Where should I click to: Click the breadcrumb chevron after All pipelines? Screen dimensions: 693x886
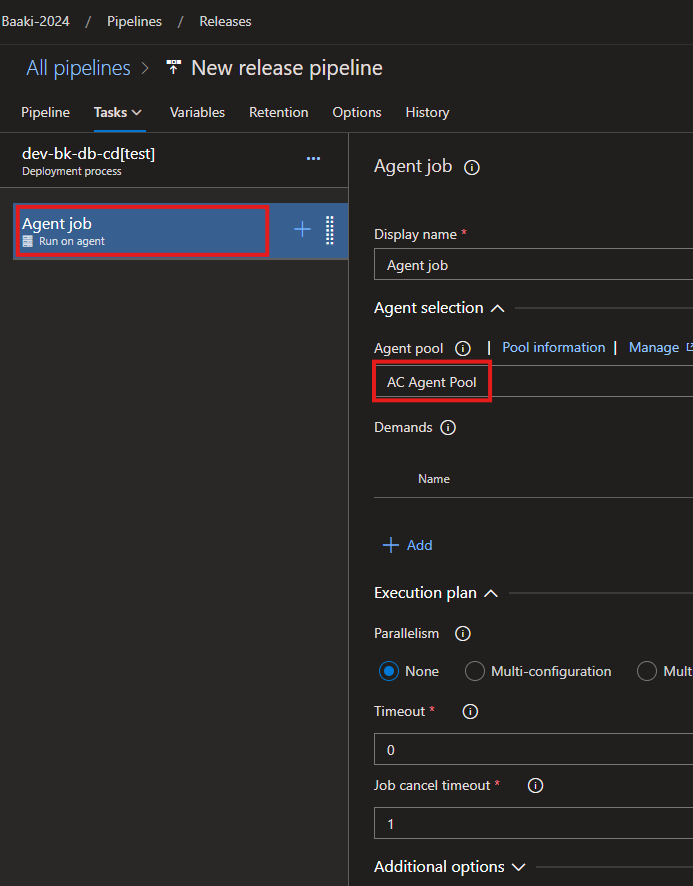point(145,68)
